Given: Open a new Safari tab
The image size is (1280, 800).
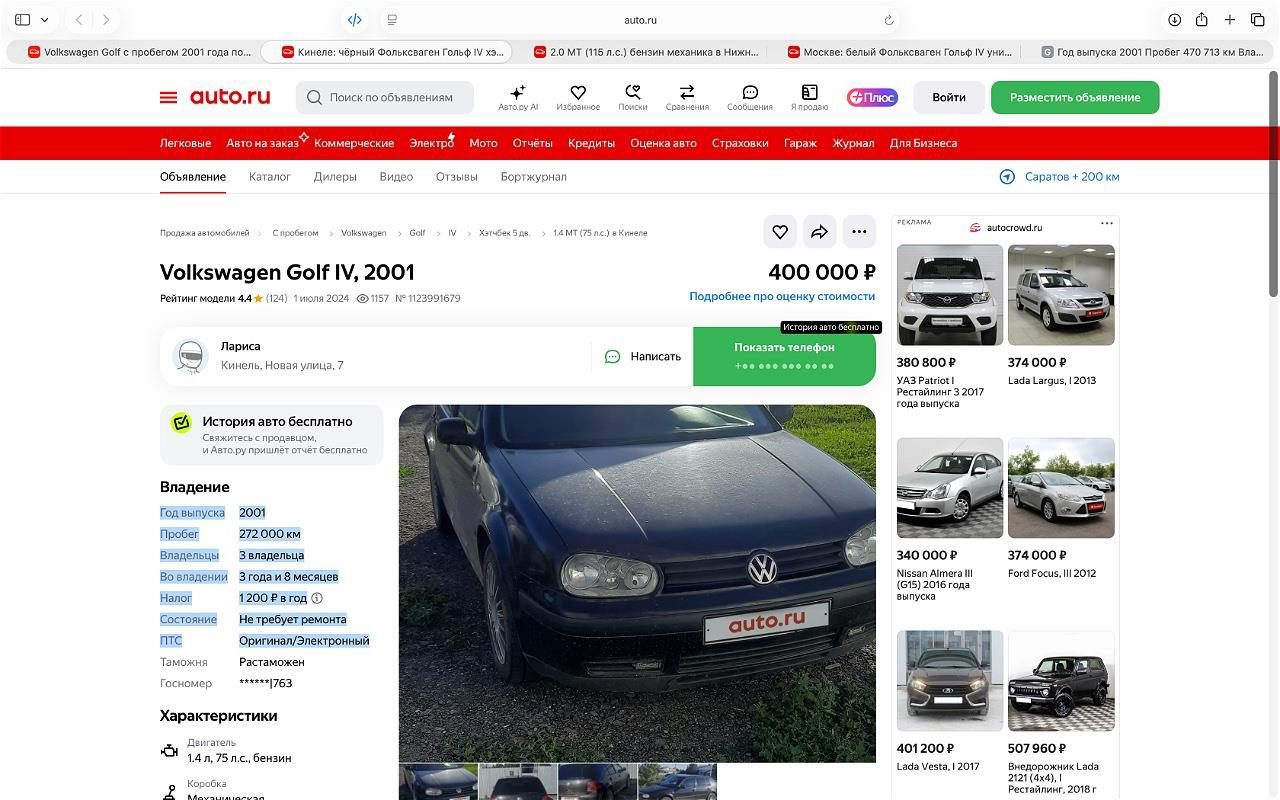Looking at the screenshot, I should tap(1230, 19).
